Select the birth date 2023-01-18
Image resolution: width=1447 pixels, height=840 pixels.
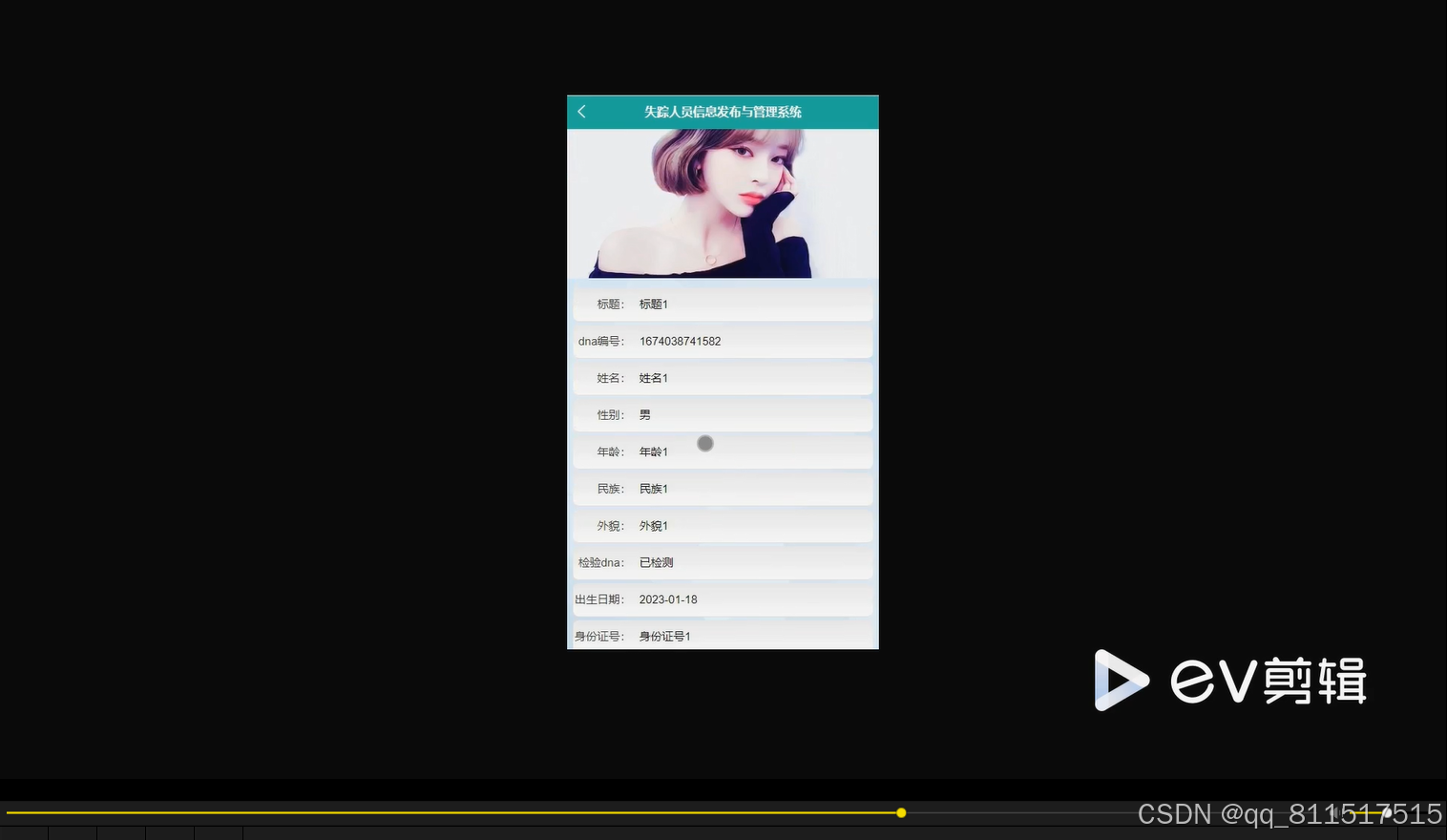668,599
